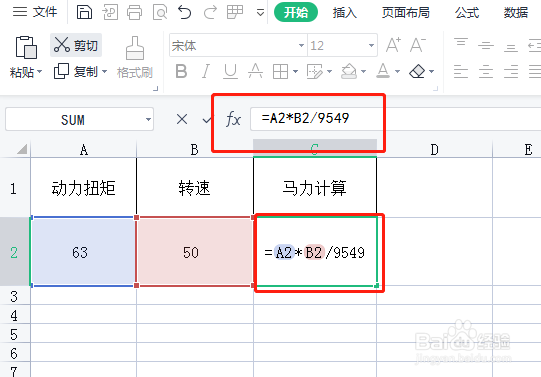The width and height of the screenshot is (541, 377).
Task: Click the Print icon
Action: click(x=135, y=12)
